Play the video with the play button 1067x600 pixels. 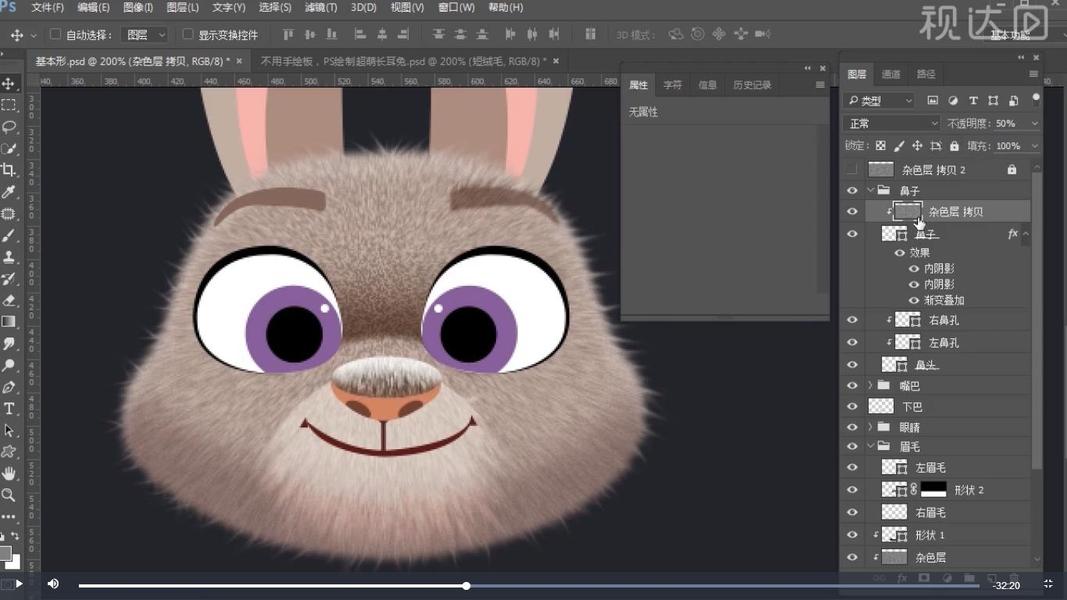19,584
